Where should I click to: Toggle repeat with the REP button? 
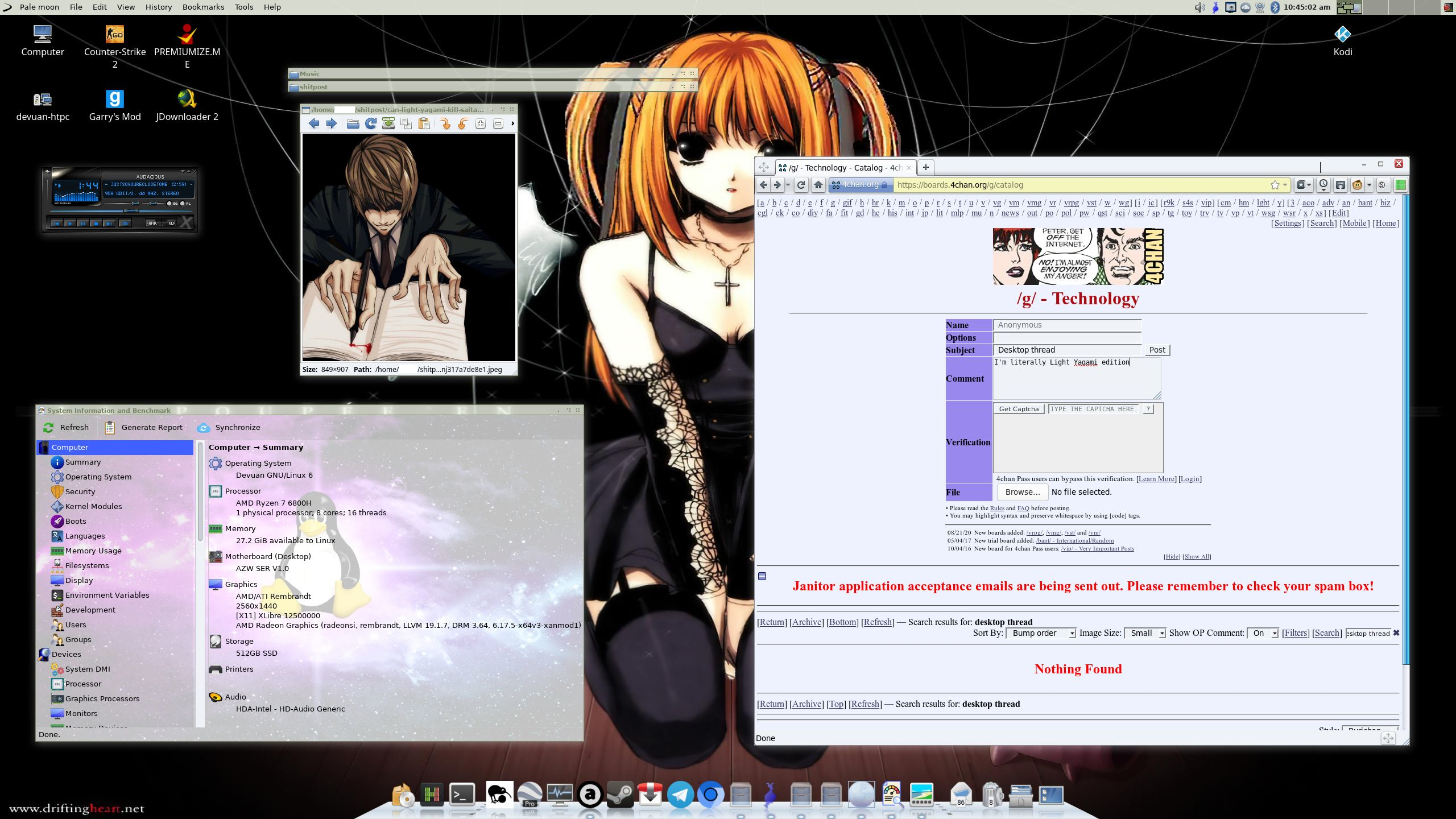(x=171, y=223)
